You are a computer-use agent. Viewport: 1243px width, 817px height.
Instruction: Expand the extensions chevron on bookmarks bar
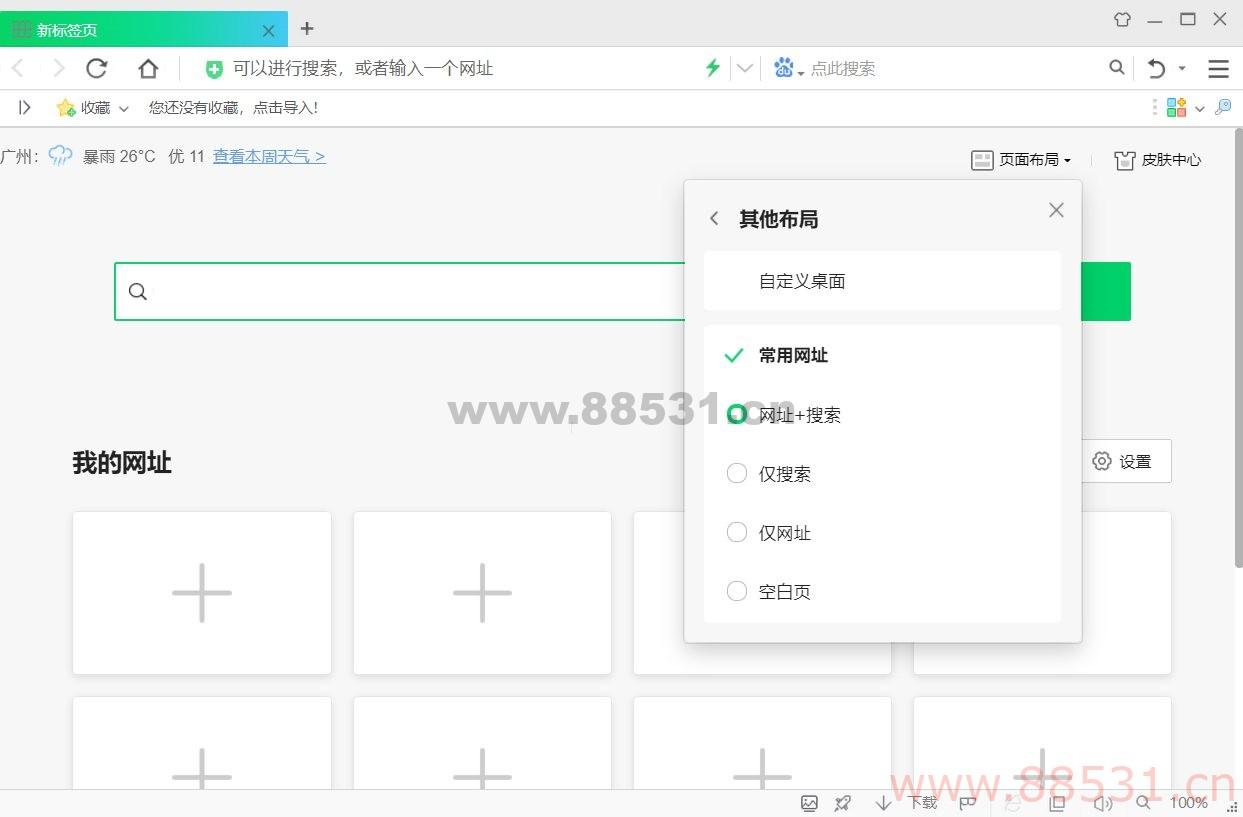(x=1200, y=108)
